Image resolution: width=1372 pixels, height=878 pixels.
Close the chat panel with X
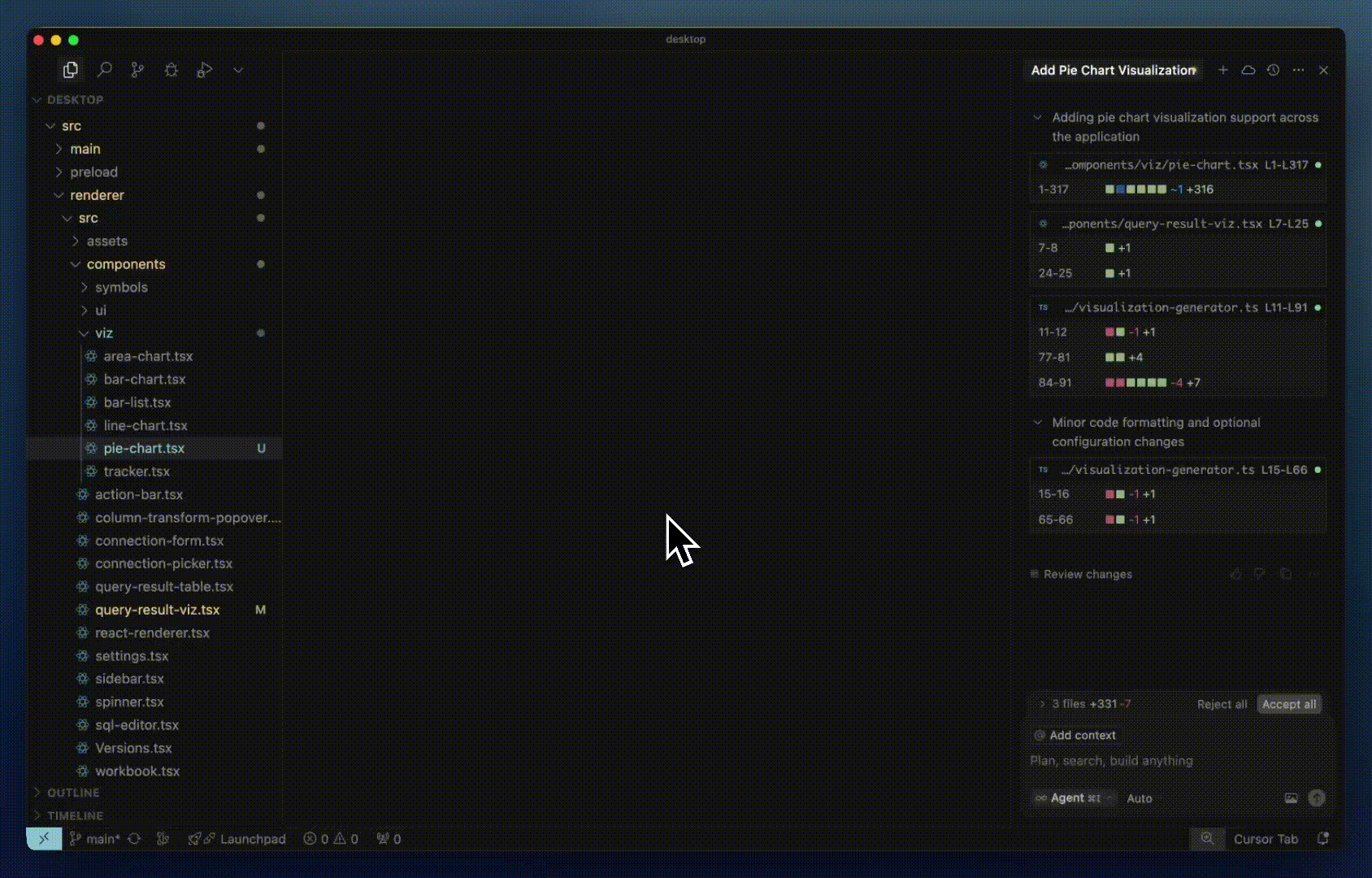(1323, 70)
